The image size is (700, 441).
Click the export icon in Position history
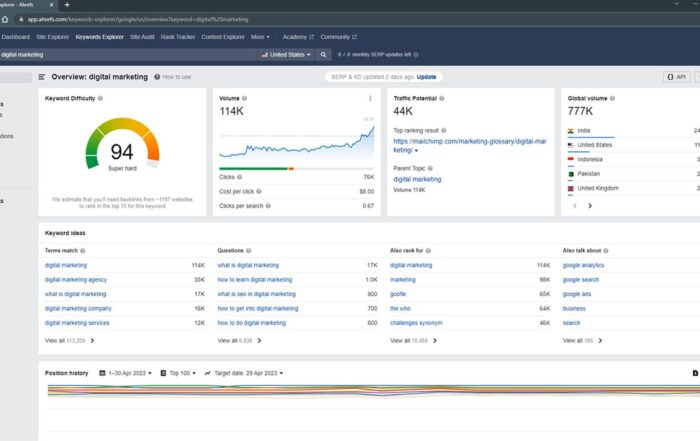[695, 373]
